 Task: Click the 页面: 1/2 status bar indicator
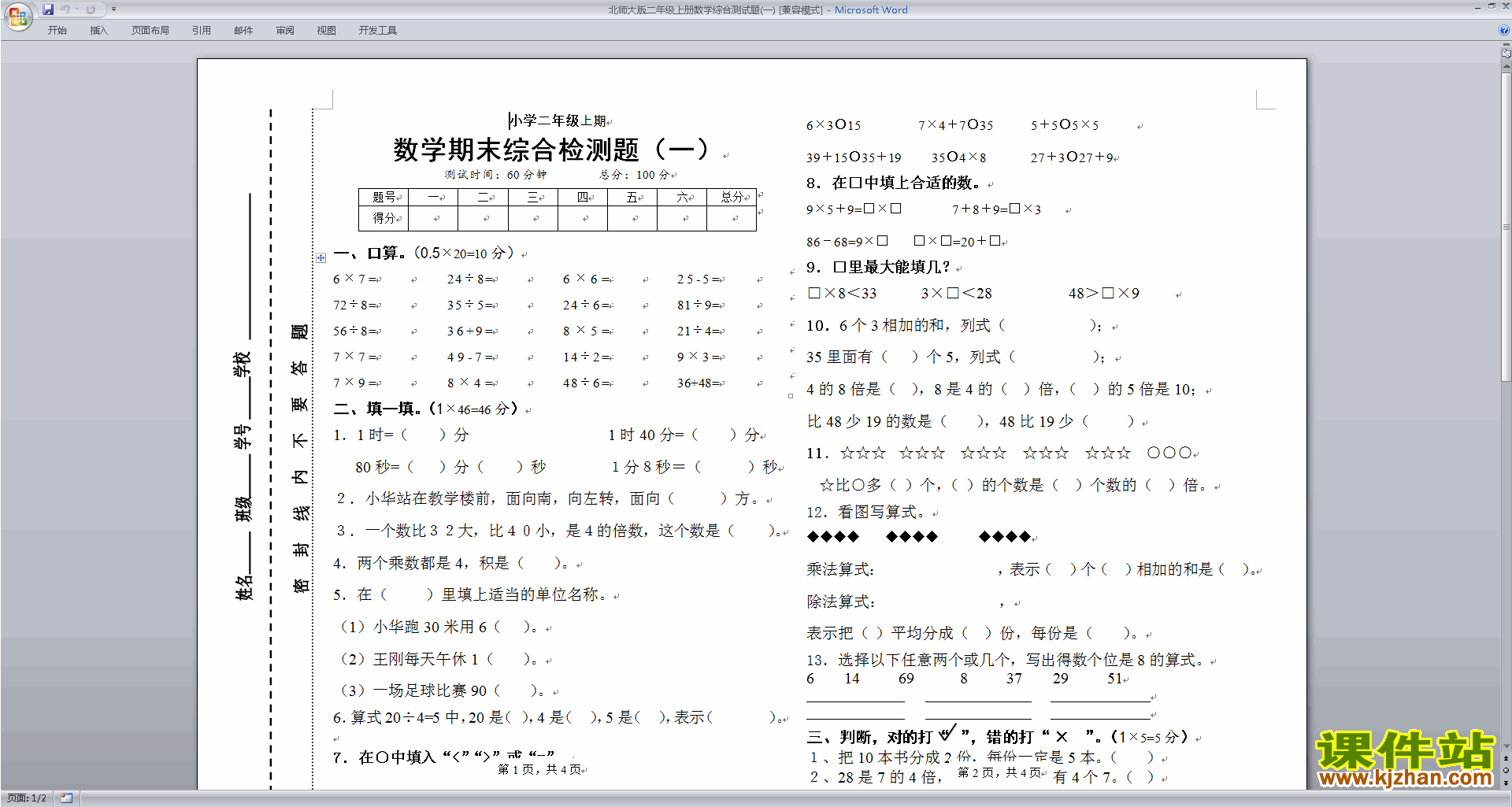pyautogui.click(x=27, y=798)
